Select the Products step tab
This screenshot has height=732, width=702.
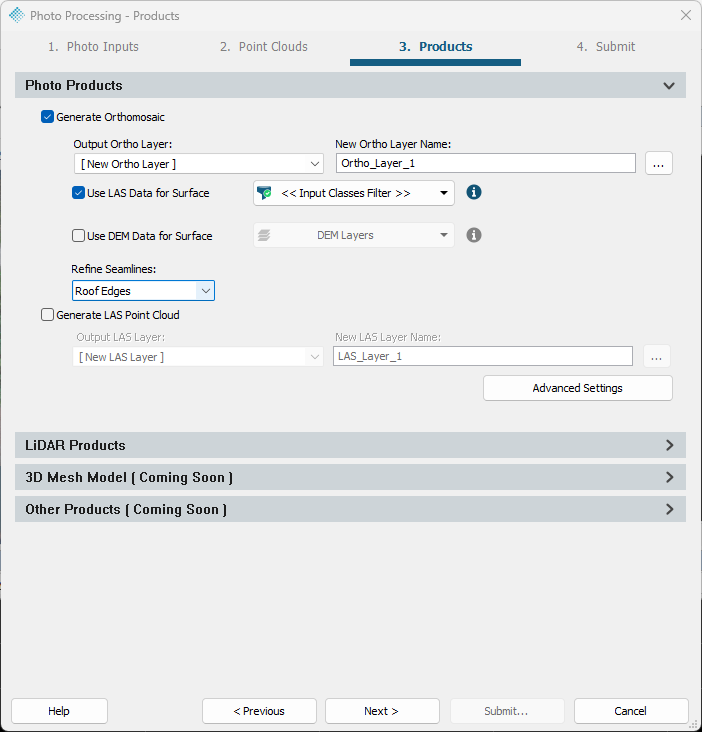click(435, 47)
